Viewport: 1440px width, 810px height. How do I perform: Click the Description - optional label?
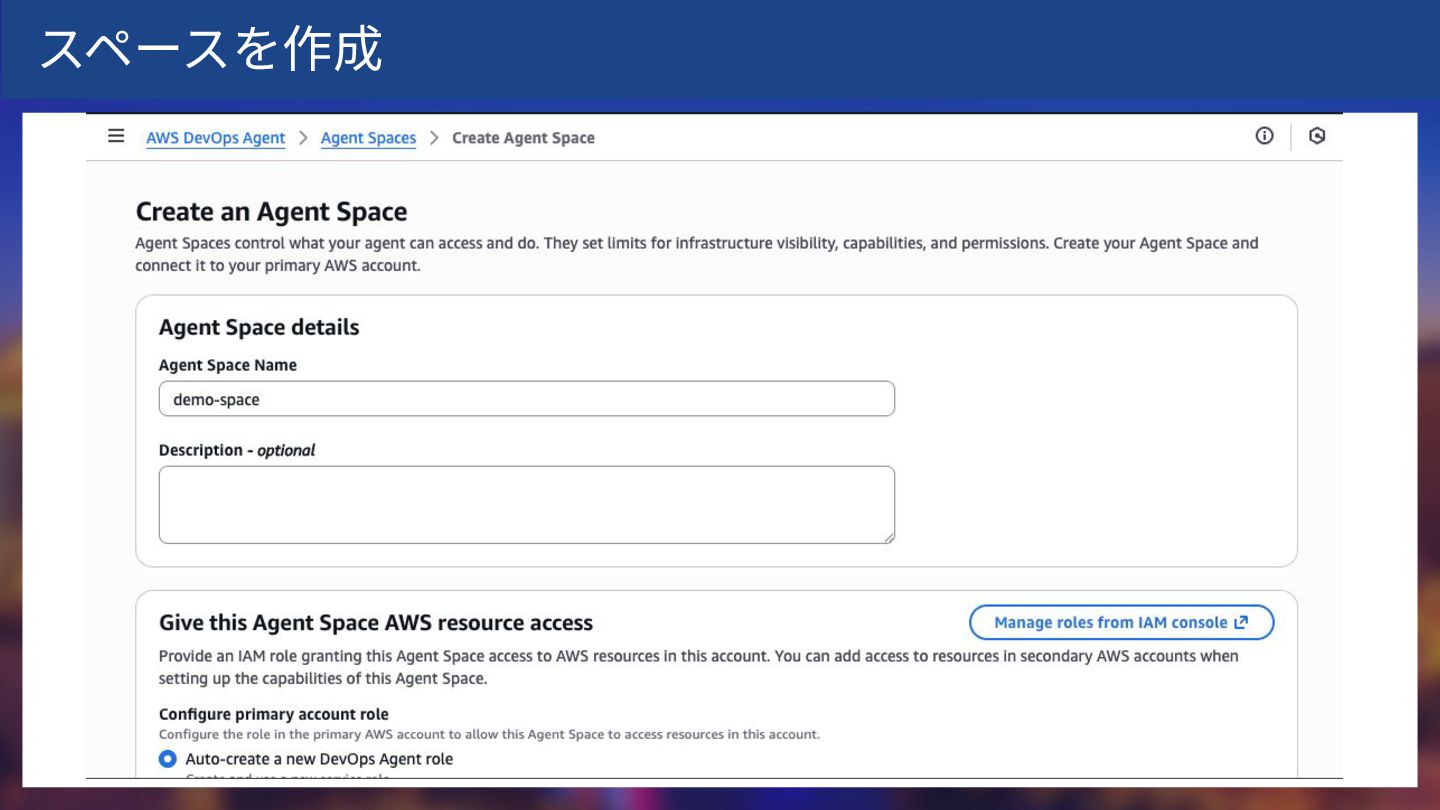(237, 450)
